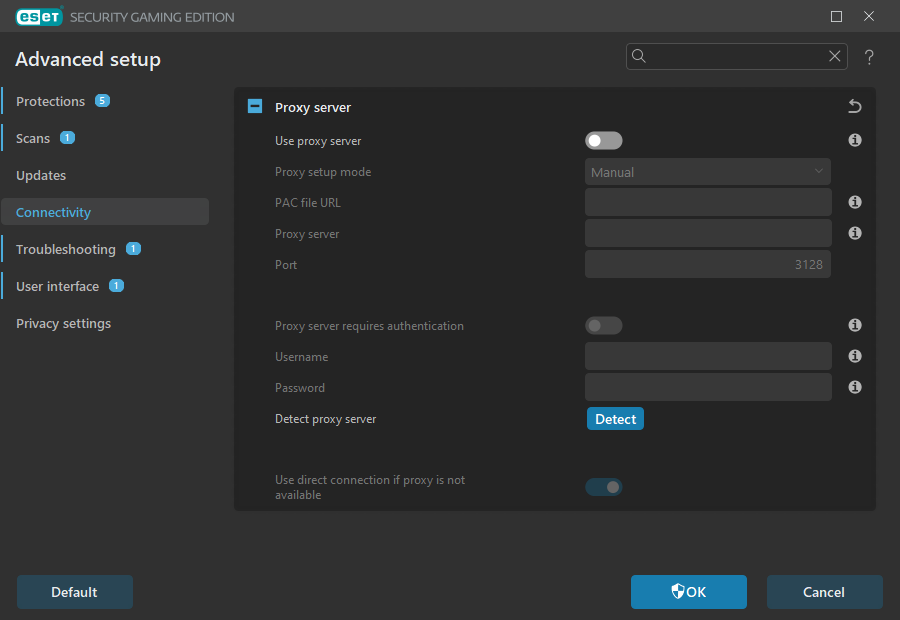The image size is (900, 620).
Task: Show info for Username field
Action: [855, 356]
